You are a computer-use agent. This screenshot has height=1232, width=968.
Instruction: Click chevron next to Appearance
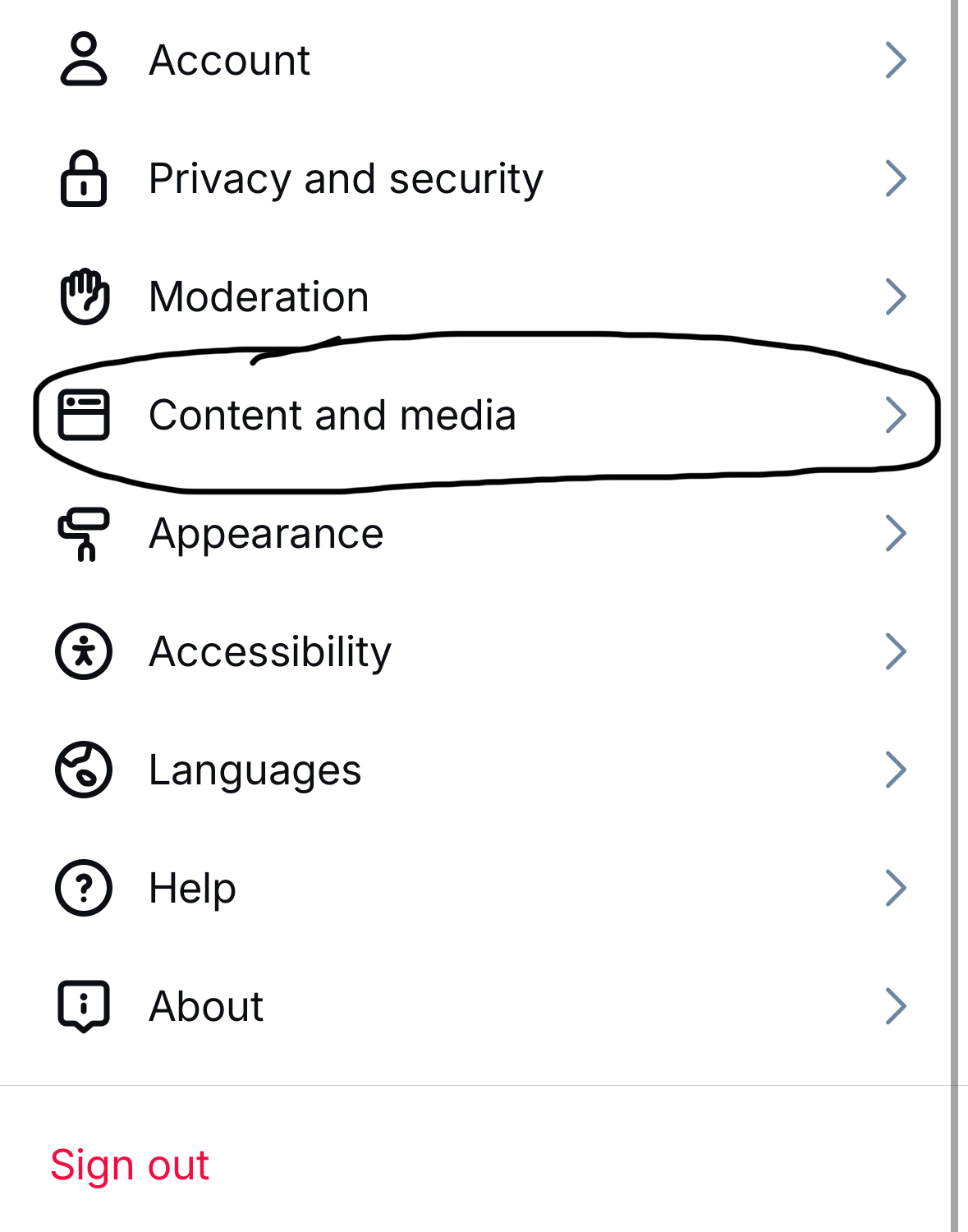[x=896, y=534]
